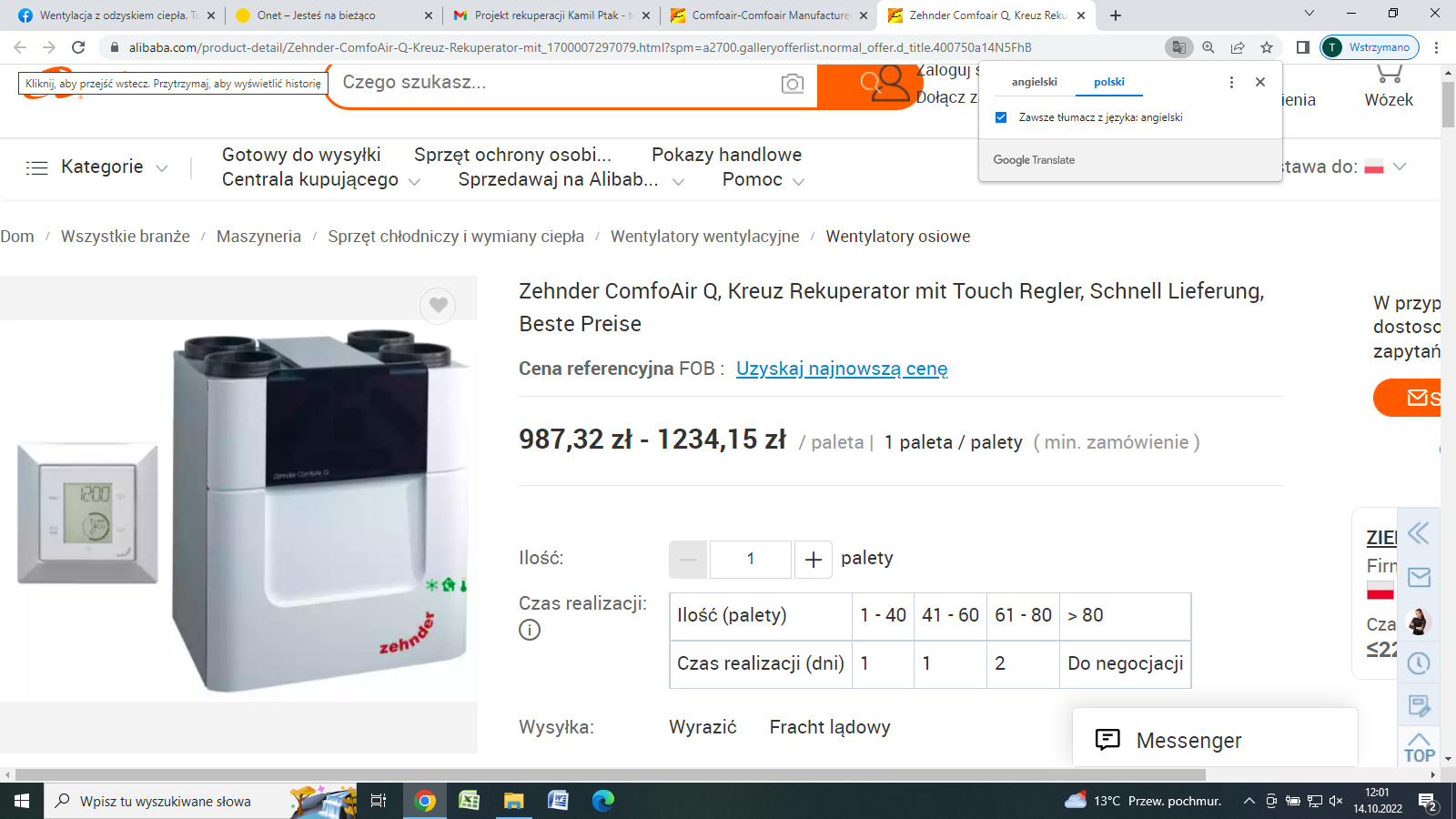1456x819 pixels.
Task: Click the Google Translate icon in address bar
Action: click(x=1178, y=47)
